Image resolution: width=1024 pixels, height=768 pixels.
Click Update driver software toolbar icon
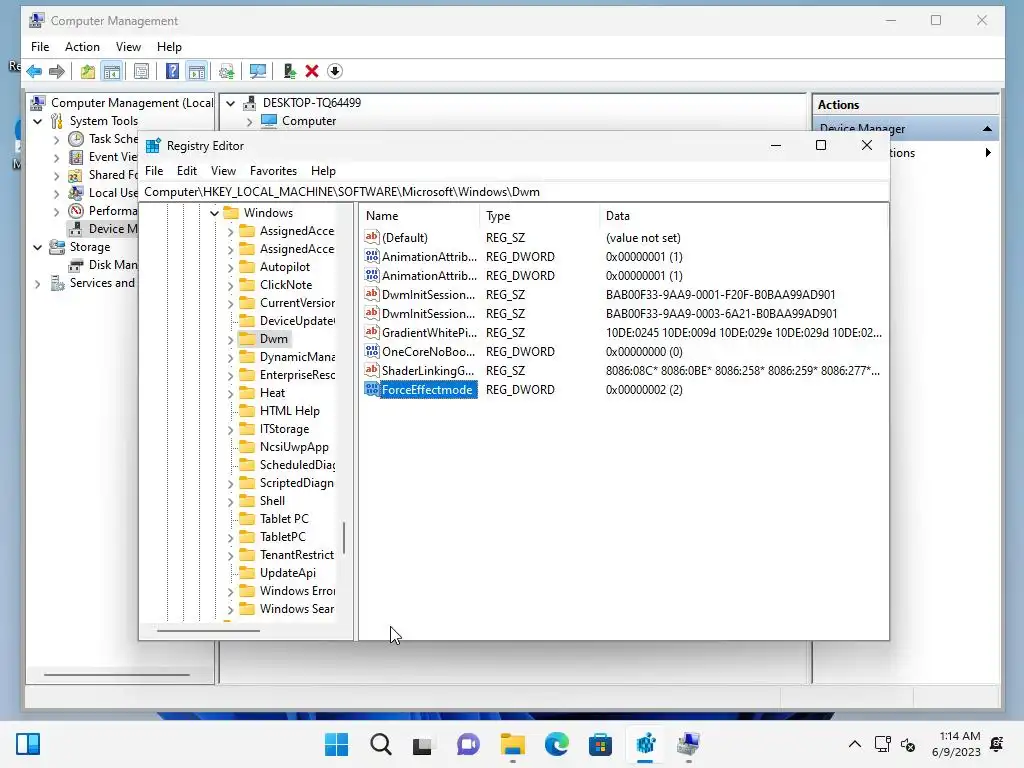tap(227, 71)
